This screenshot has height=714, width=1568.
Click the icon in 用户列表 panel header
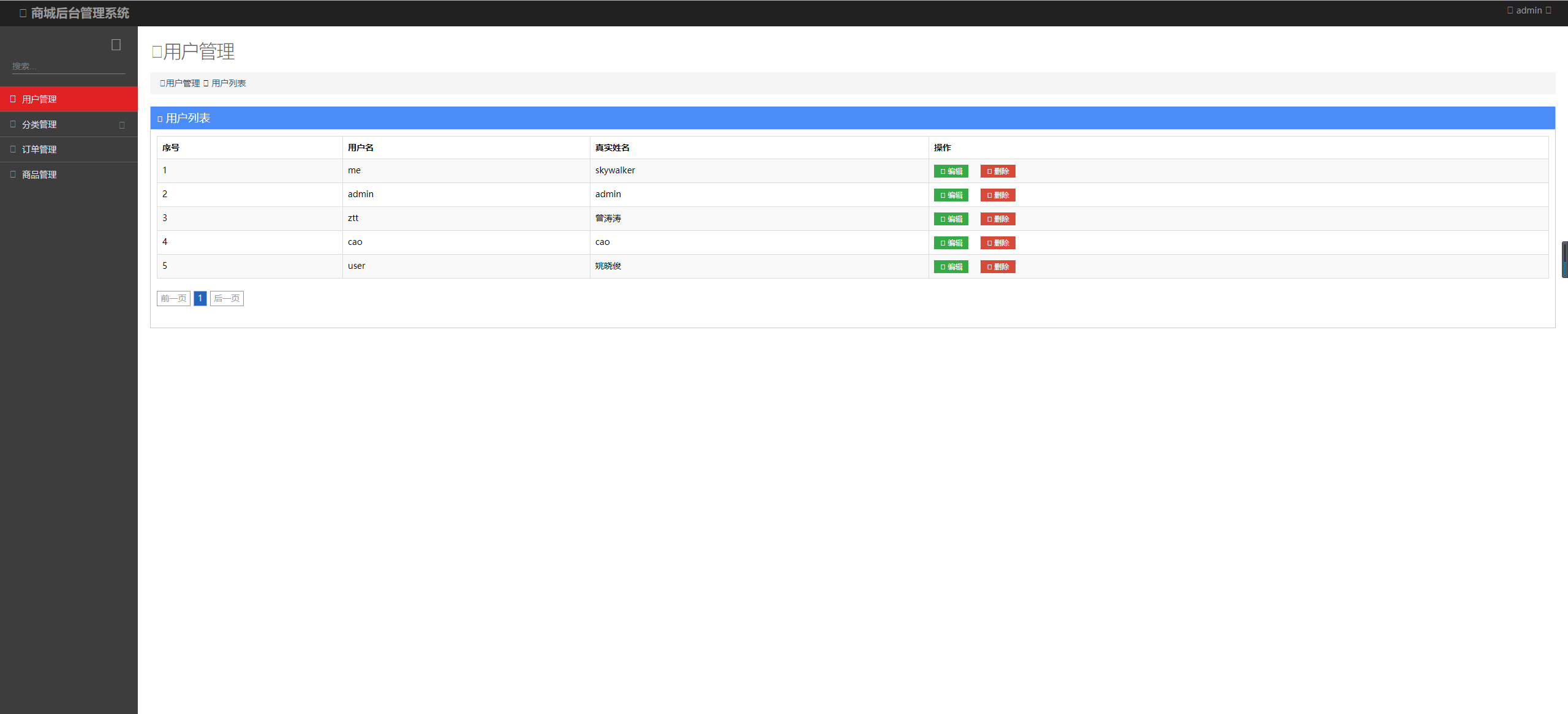point(160,119)
